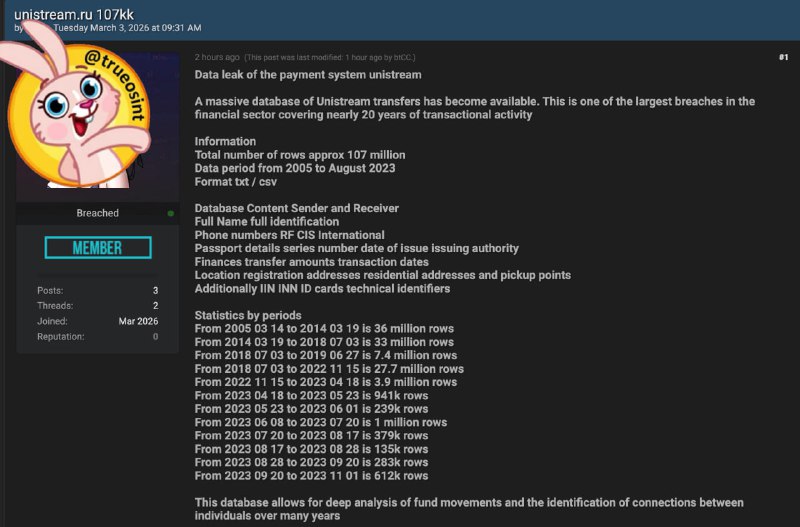The image size is (800, 527).
Task: Click the 'Information' heading in the post
Action: click(x=225, y=141)
